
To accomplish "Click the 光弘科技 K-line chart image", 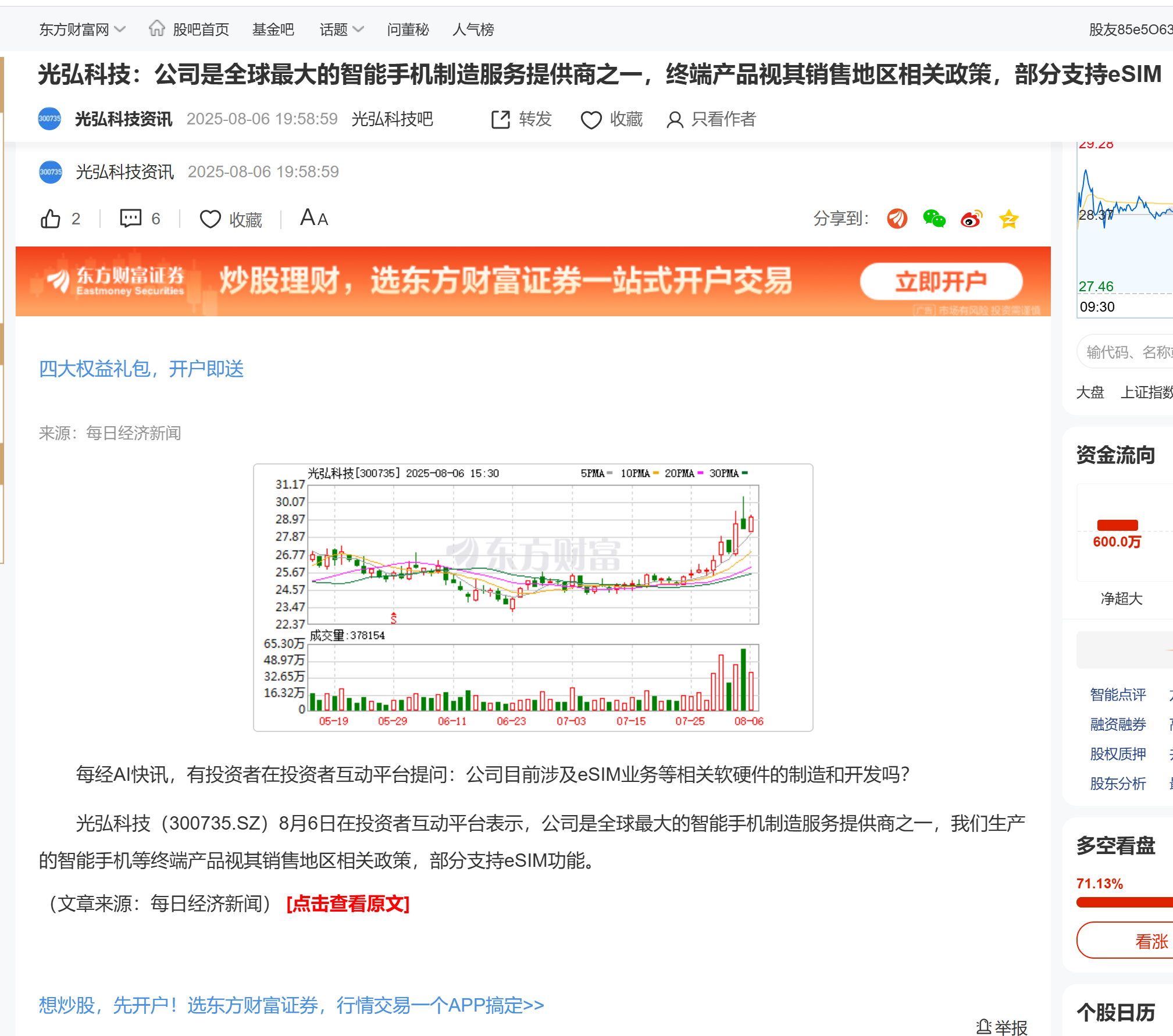I will point(533,597).
